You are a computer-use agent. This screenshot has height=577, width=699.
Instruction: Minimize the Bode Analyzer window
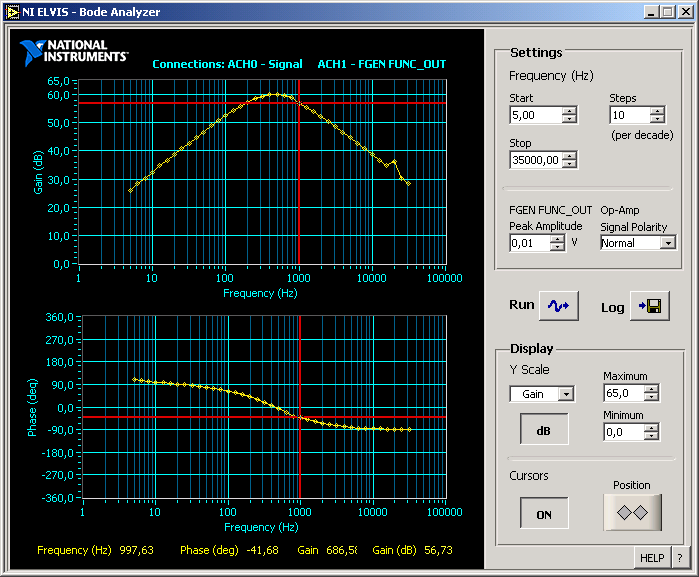pos(651,12)
